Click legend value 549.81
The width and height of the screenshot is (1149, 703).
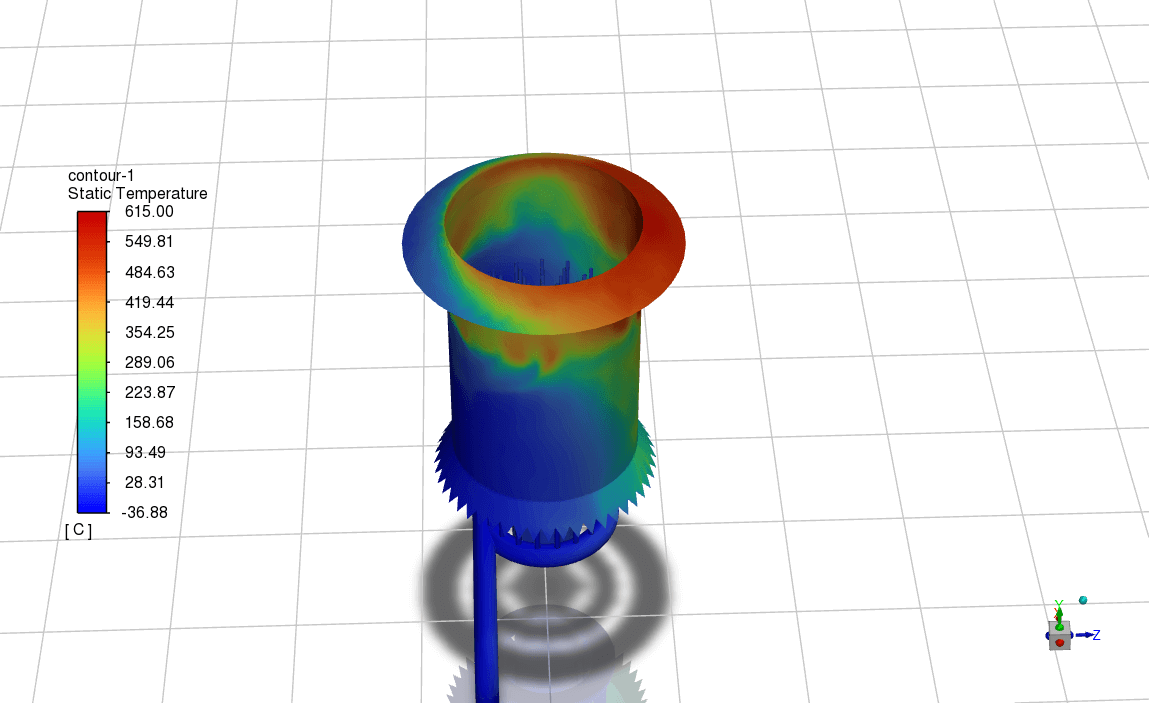pyautogui.click(x=149, y=242)
